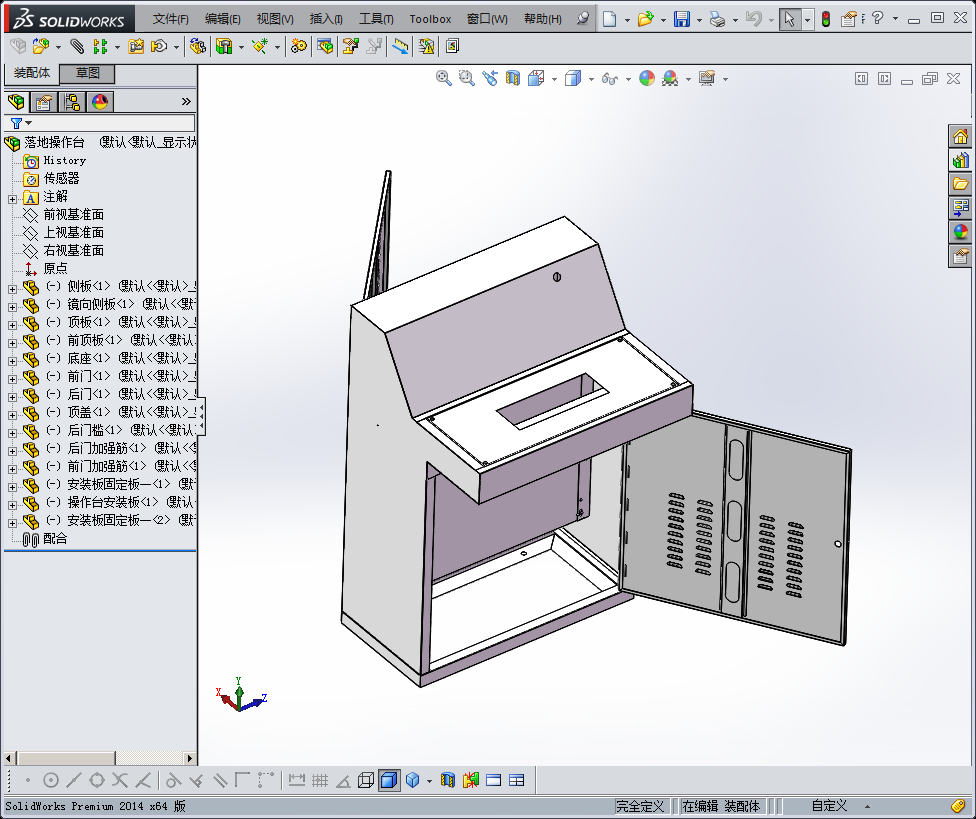This screenshot has width=976, height=819.
Task: Open the 视图(V) menu
Action: point(275,19)
